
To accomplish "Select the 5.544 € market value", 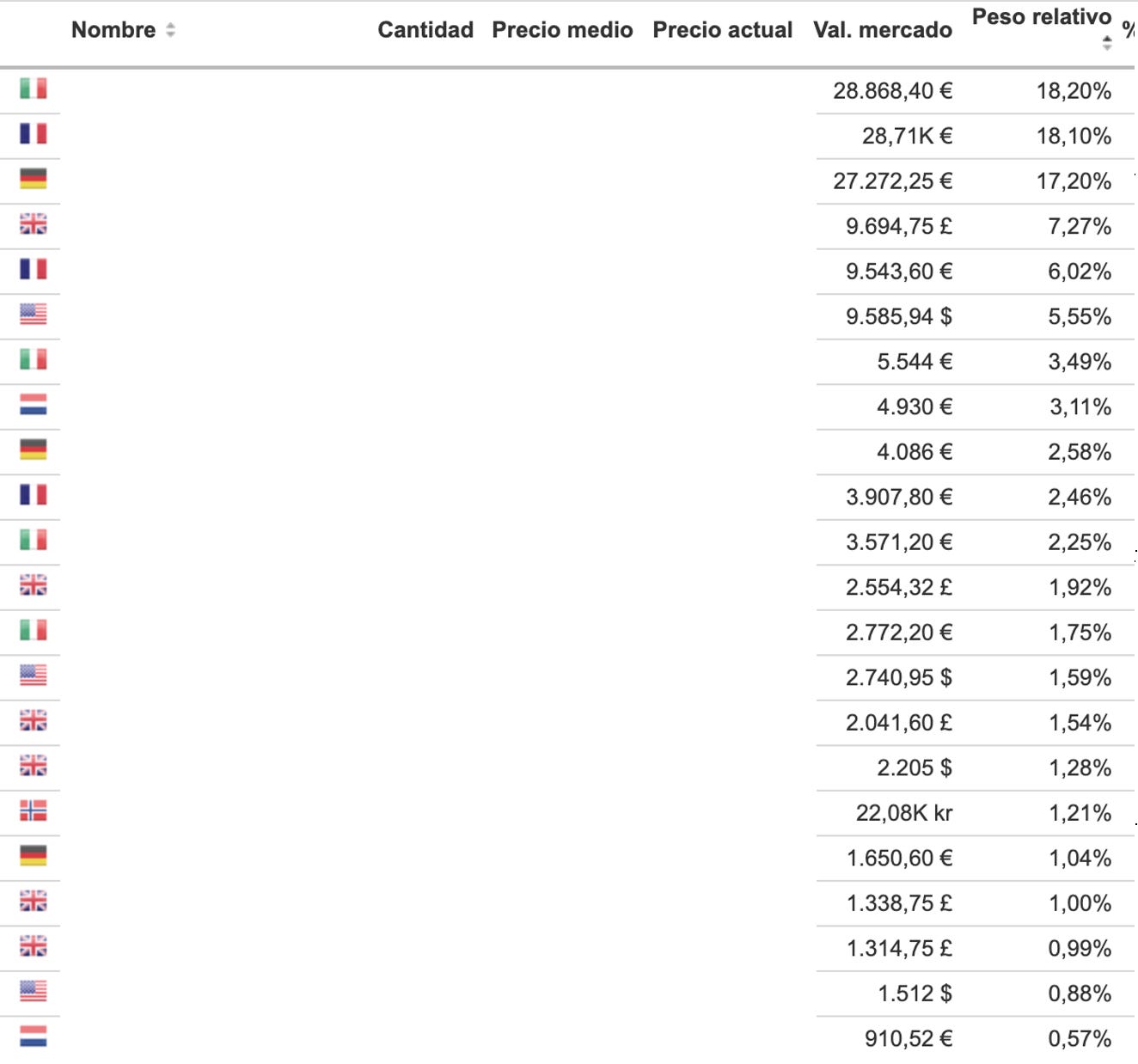I will pyautogui.click(x=915, y=362).
